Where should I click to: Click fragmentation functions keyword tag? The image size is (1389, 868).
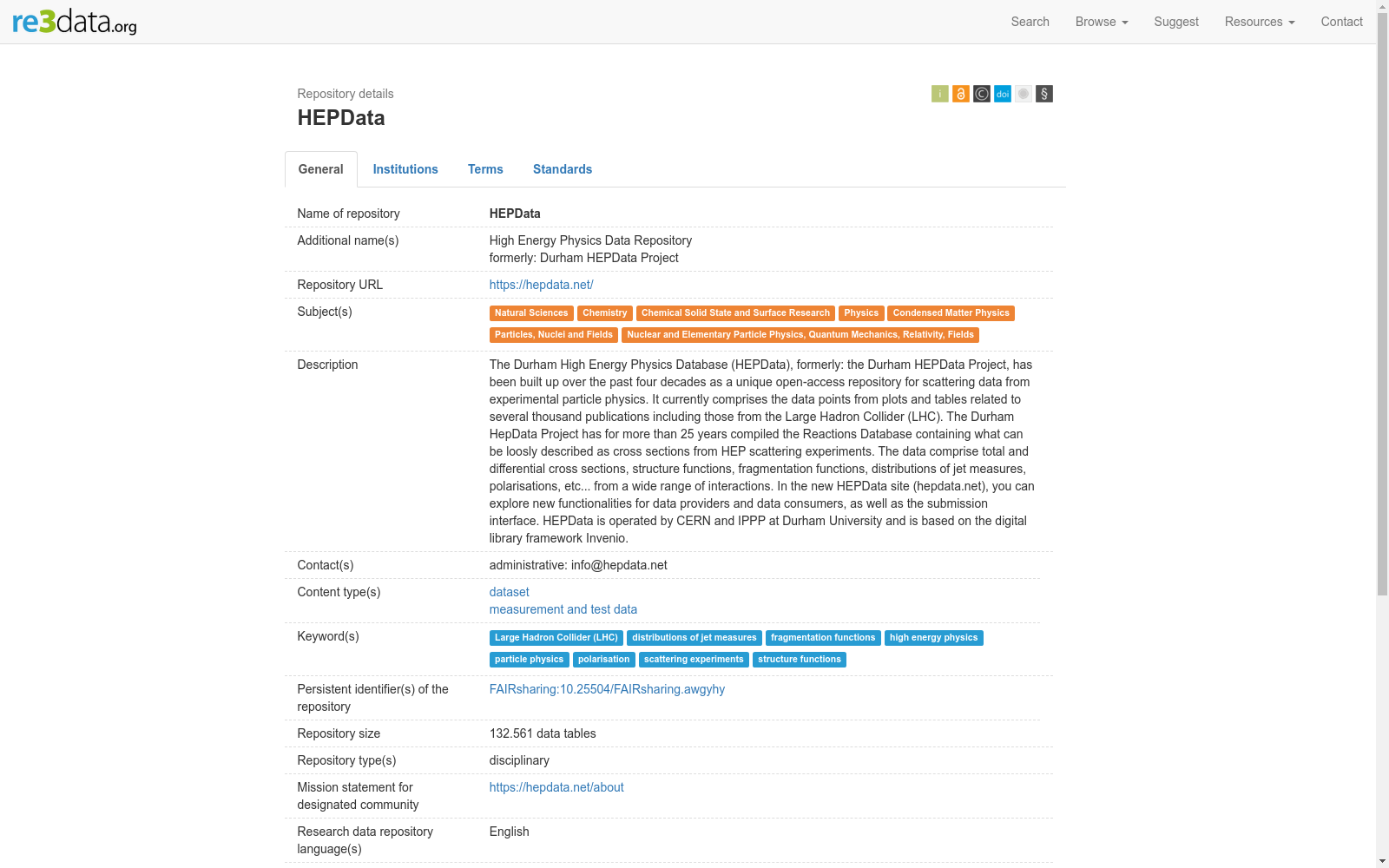point(823,638)
